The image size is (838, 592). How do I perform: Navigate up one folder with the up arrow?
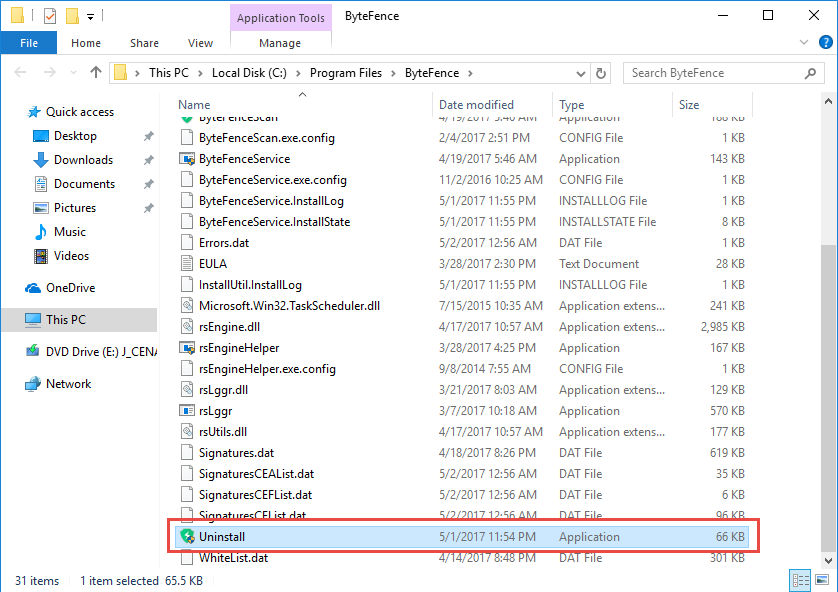[x=95, y=73]
